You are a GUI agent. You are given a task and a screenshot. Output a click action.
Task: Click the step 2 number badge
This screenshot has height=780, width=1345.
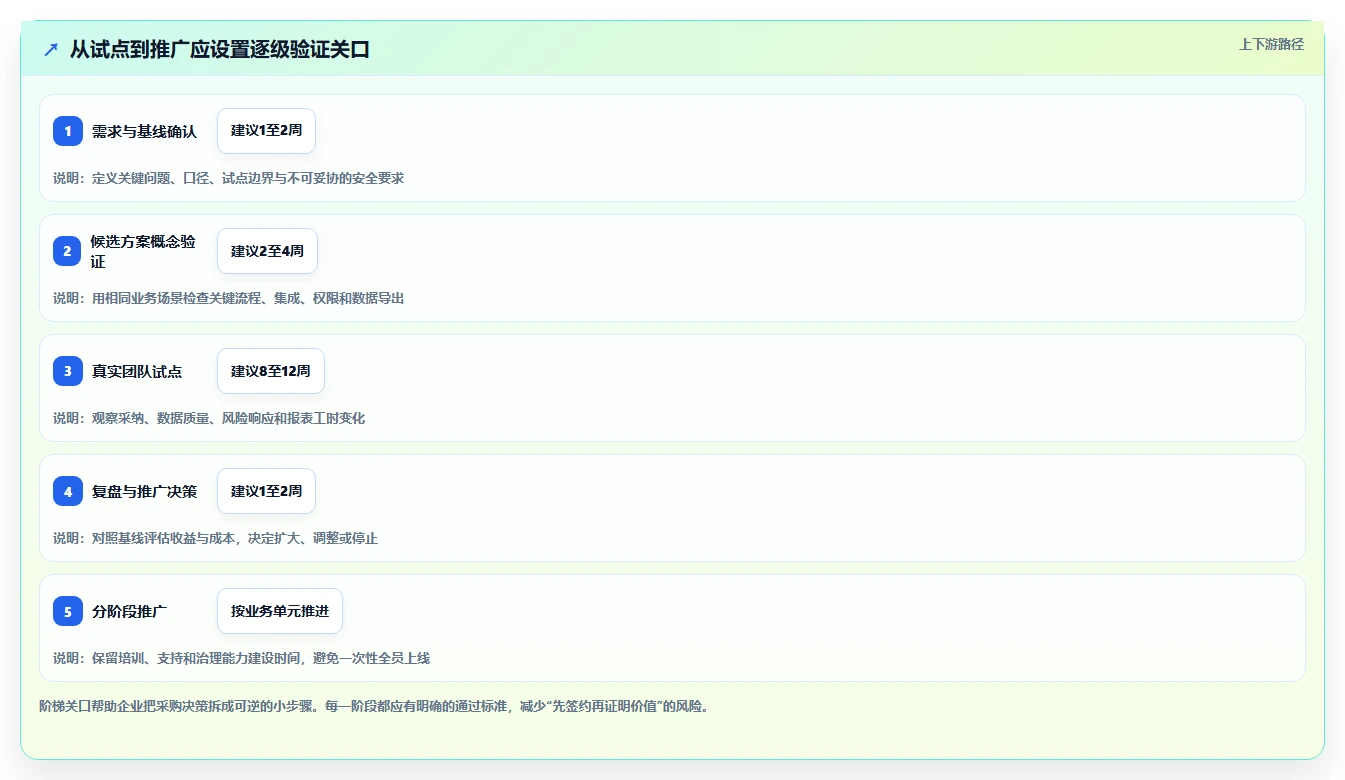click(68, 251)
